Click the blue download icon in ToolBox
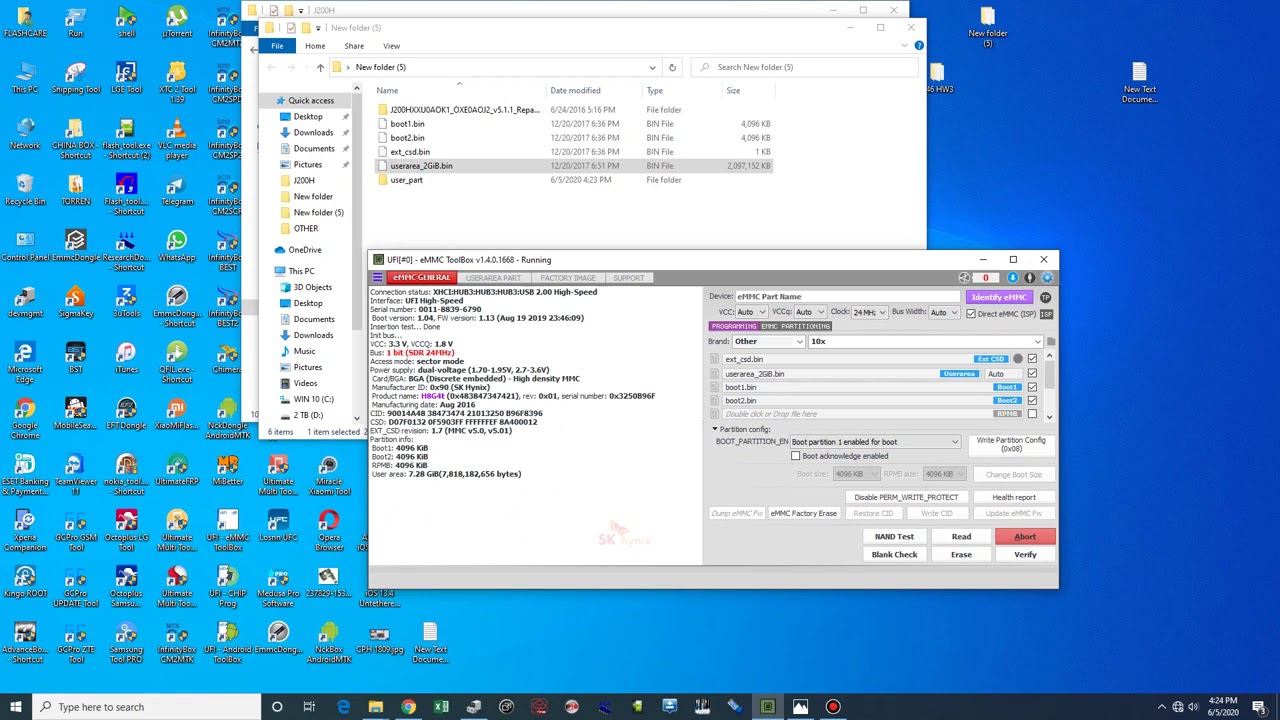Image resolution: width=1280 pixels, height=720 pixels. (1013, 278)
